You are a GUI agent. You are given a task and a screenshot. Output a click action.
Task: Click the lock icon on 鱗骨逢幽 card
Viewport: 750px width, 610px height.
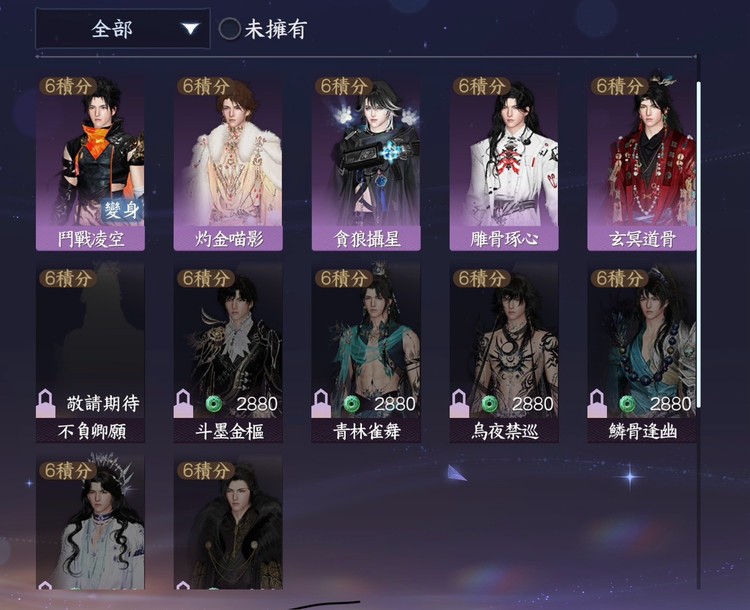tap(596, 403)
